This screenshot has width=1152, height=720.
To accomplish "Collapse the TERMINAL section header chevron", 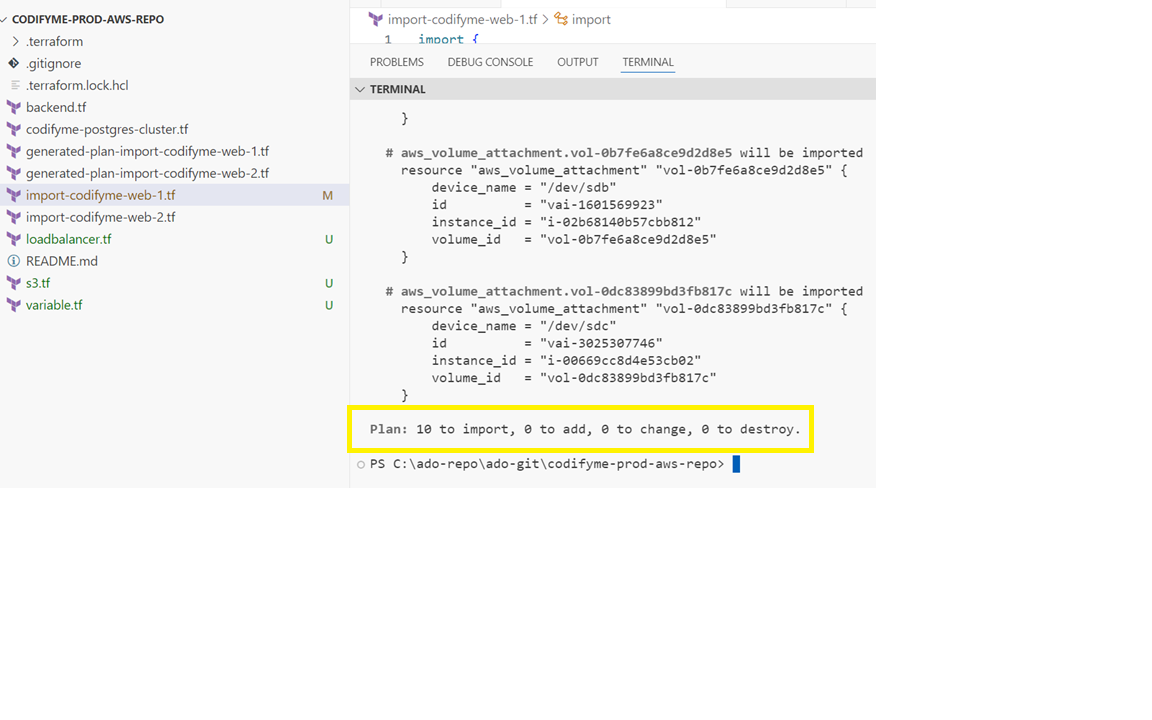I will point(360,89).
